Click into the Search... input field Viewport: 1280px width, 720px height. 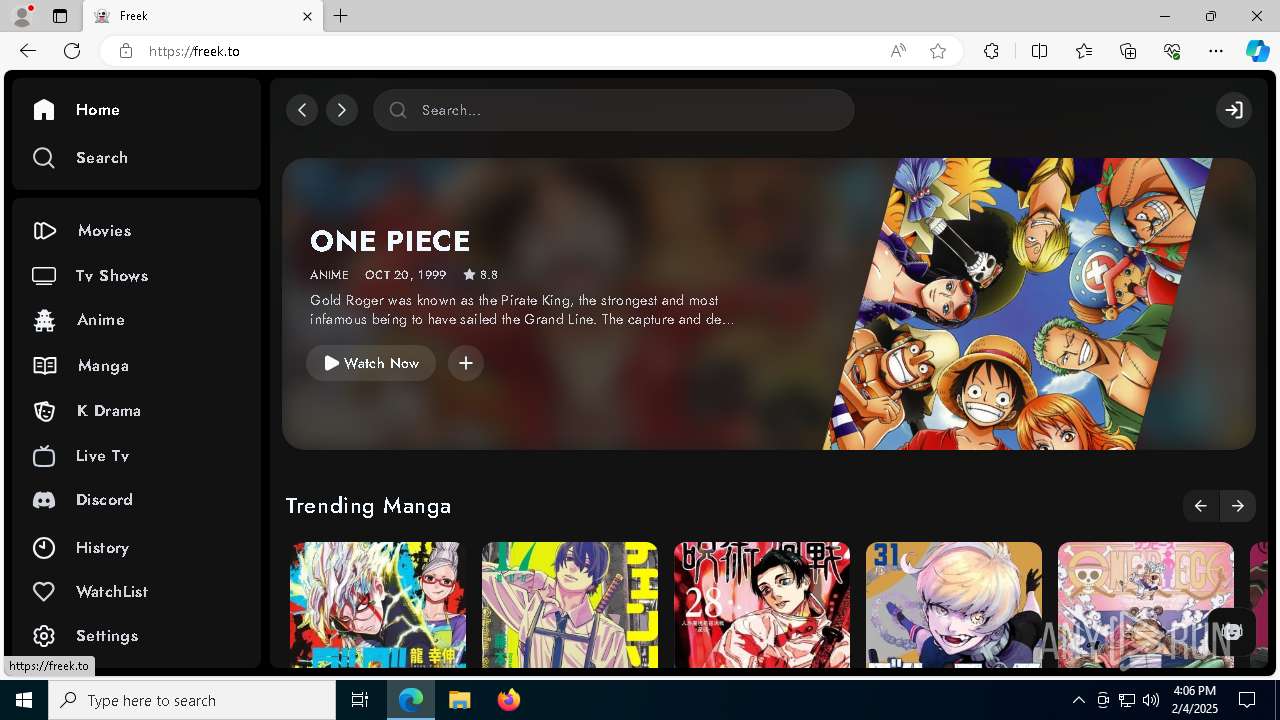(614, 110)
